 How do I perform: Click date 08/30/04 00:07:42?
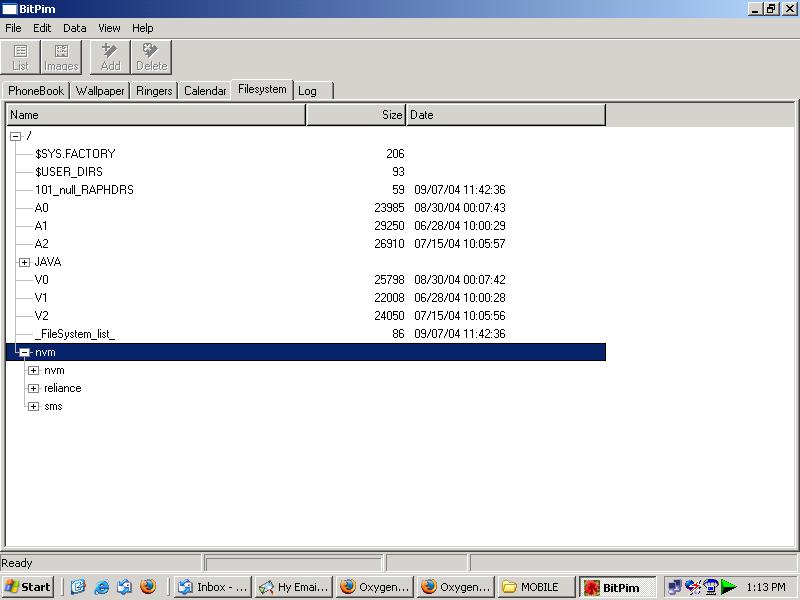460,280
